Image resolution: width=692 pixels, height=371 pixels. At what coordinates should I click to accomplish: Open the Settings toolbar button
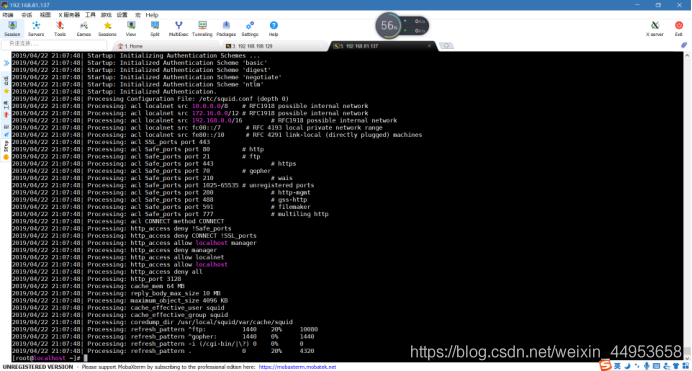coord(250,29)
